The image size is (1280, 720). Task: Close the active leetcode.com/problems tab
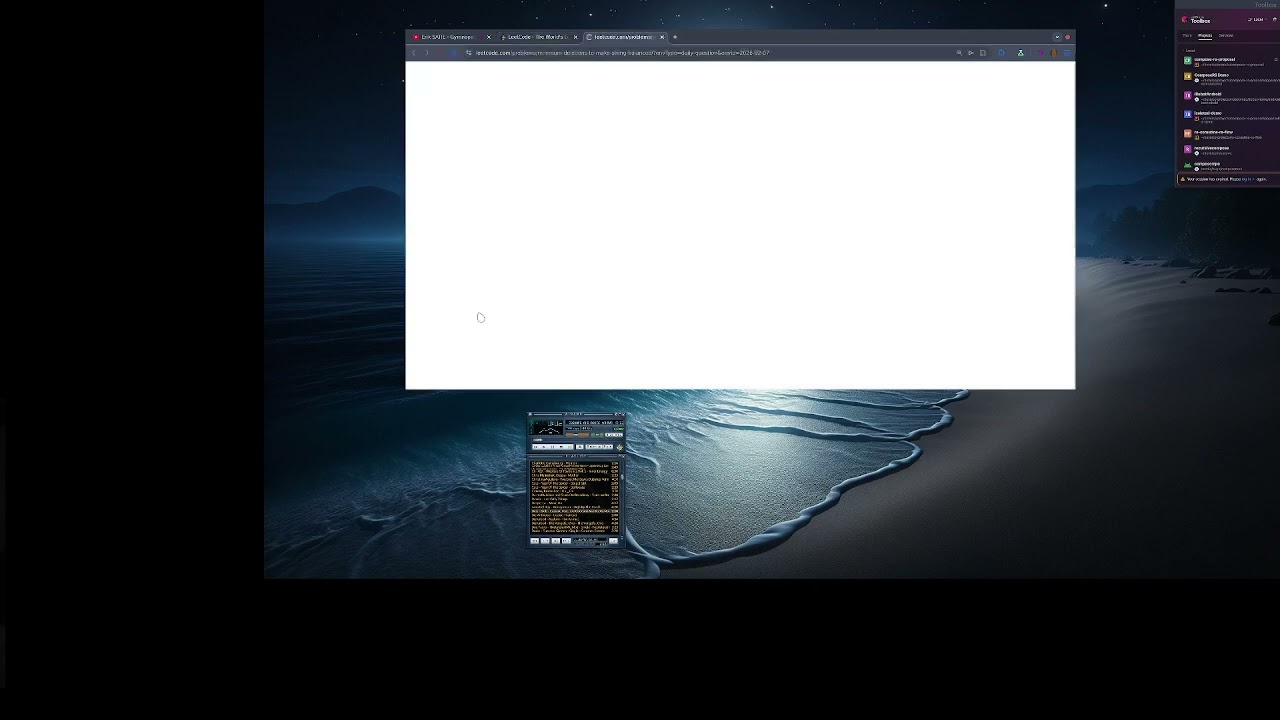662,37
